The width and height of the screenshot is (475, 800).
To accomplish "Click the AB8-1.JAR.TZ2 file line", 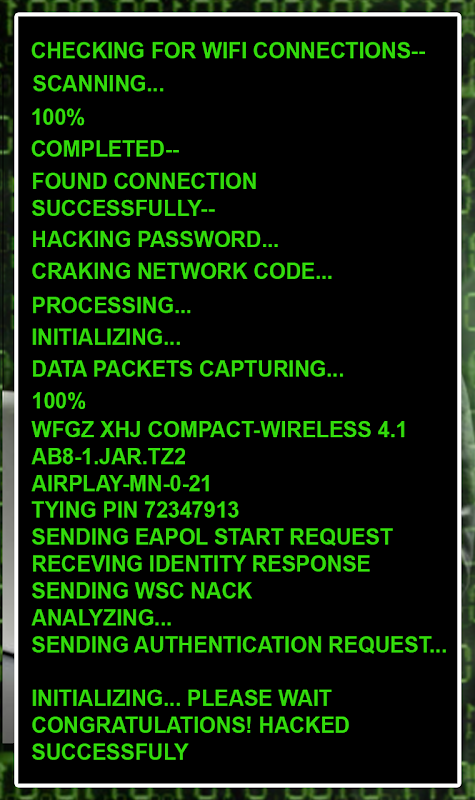I will point(109,456).
